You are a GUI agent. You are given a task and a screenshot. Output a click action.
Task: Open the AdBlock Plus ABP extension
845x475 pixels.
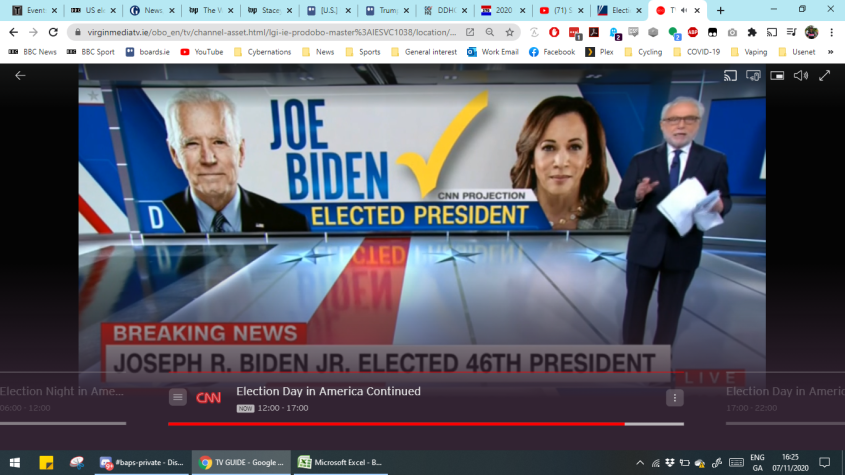pyautogui.click(x=692, y=32)
